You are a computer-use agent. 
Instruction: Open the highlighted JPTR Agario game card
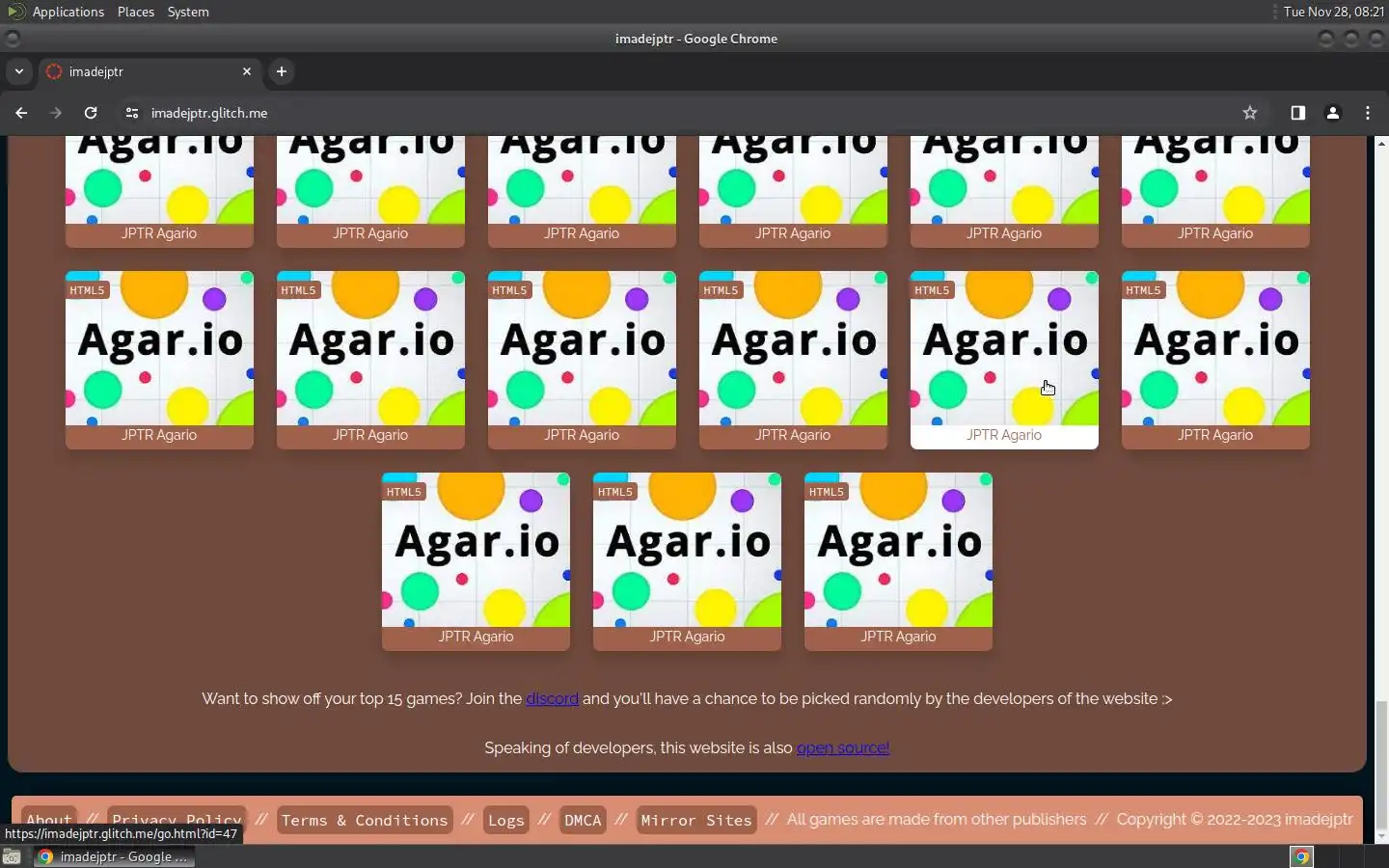1004,360
